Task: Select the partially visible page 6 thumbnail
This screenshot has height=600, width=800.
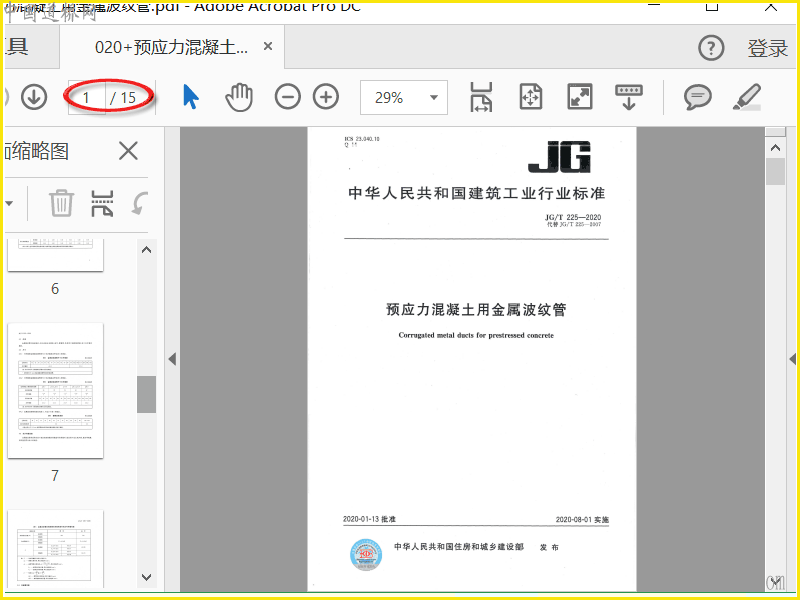Action: (x=56, y=255)
